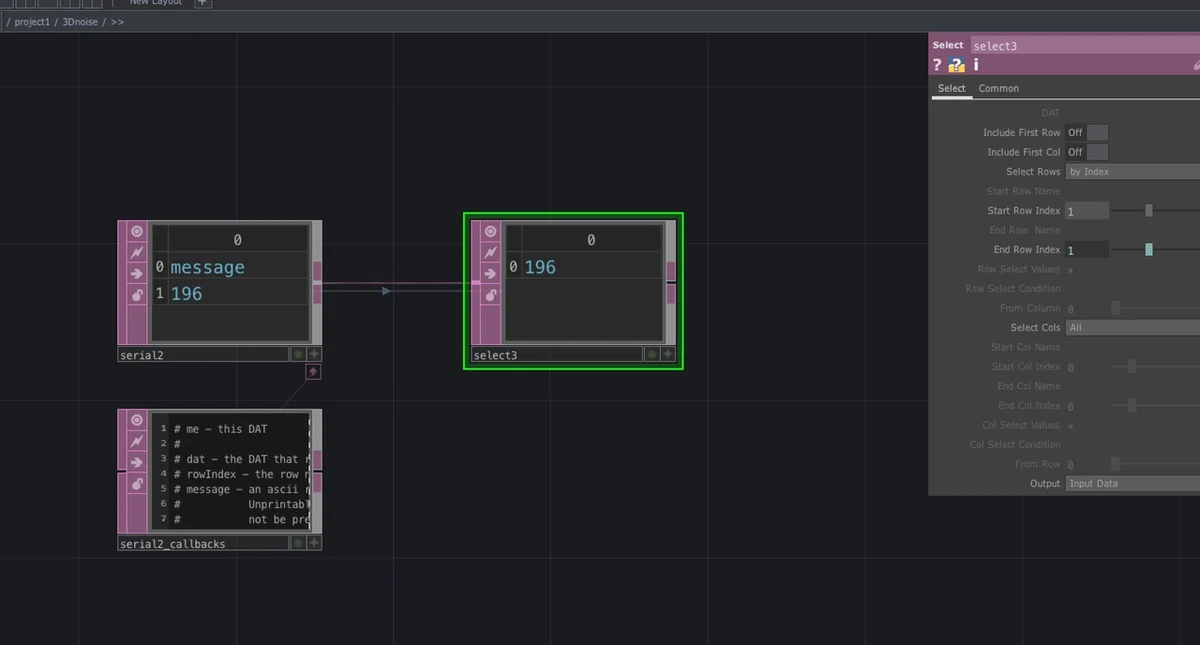Toggle viewer active flag on serial2
The width and height of the screenshot is (1200, 645).
tap(137, 231)
